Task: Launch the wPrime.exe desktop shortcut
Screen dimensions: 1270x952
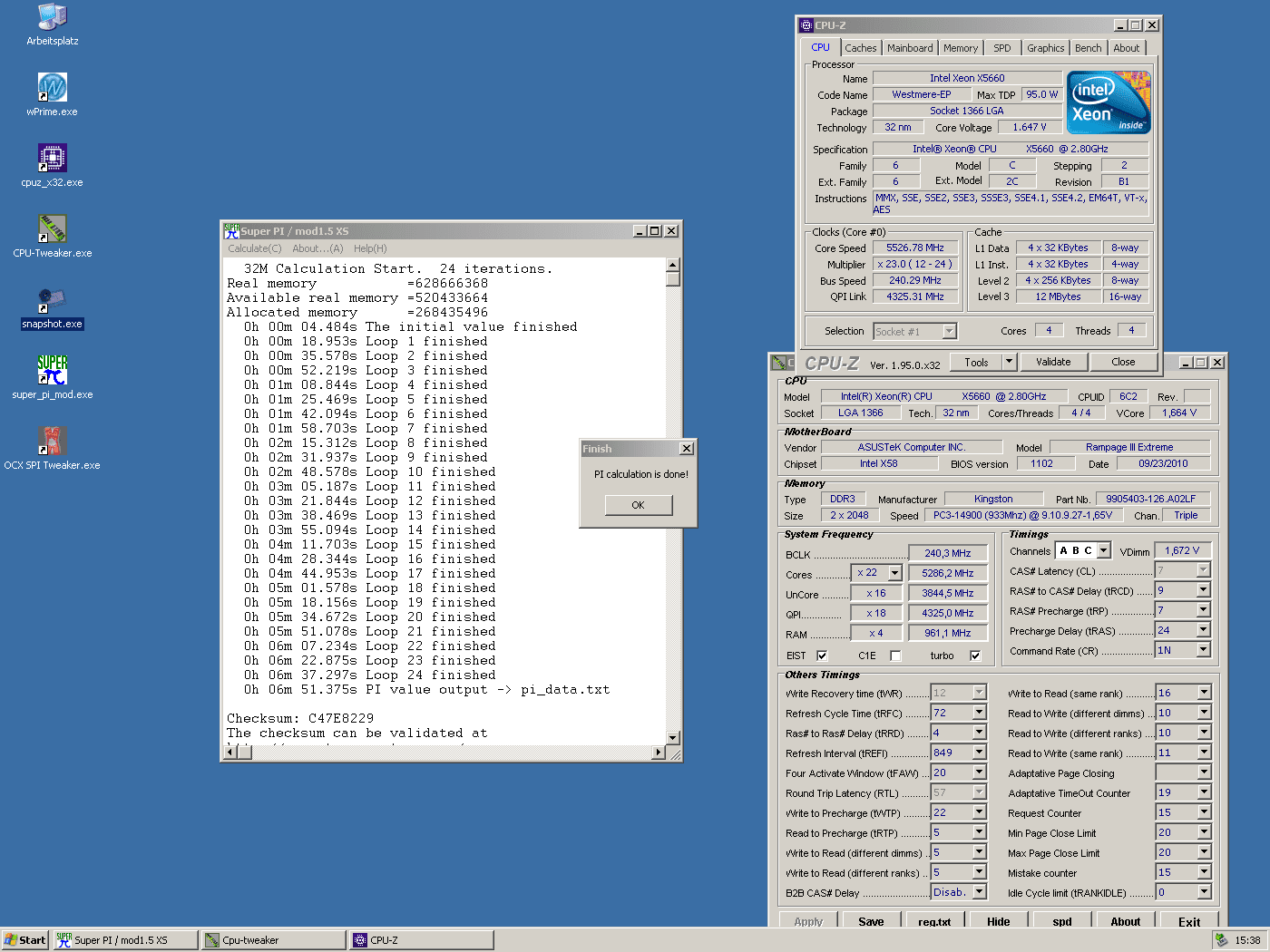Action: pos(52,89)
